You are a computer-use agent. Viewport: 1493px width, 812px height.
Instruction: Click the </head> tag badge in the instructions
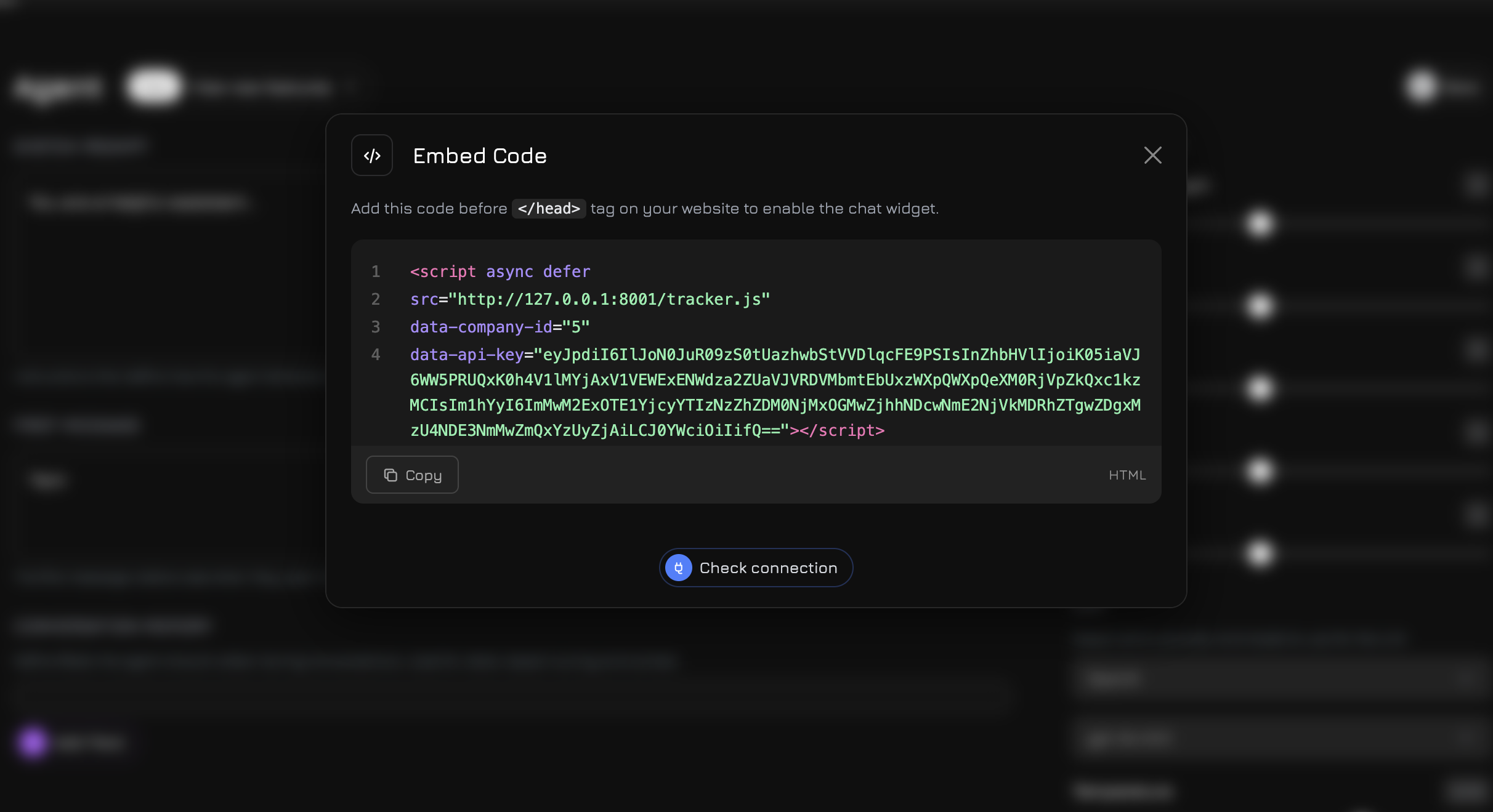click(548, 208)
